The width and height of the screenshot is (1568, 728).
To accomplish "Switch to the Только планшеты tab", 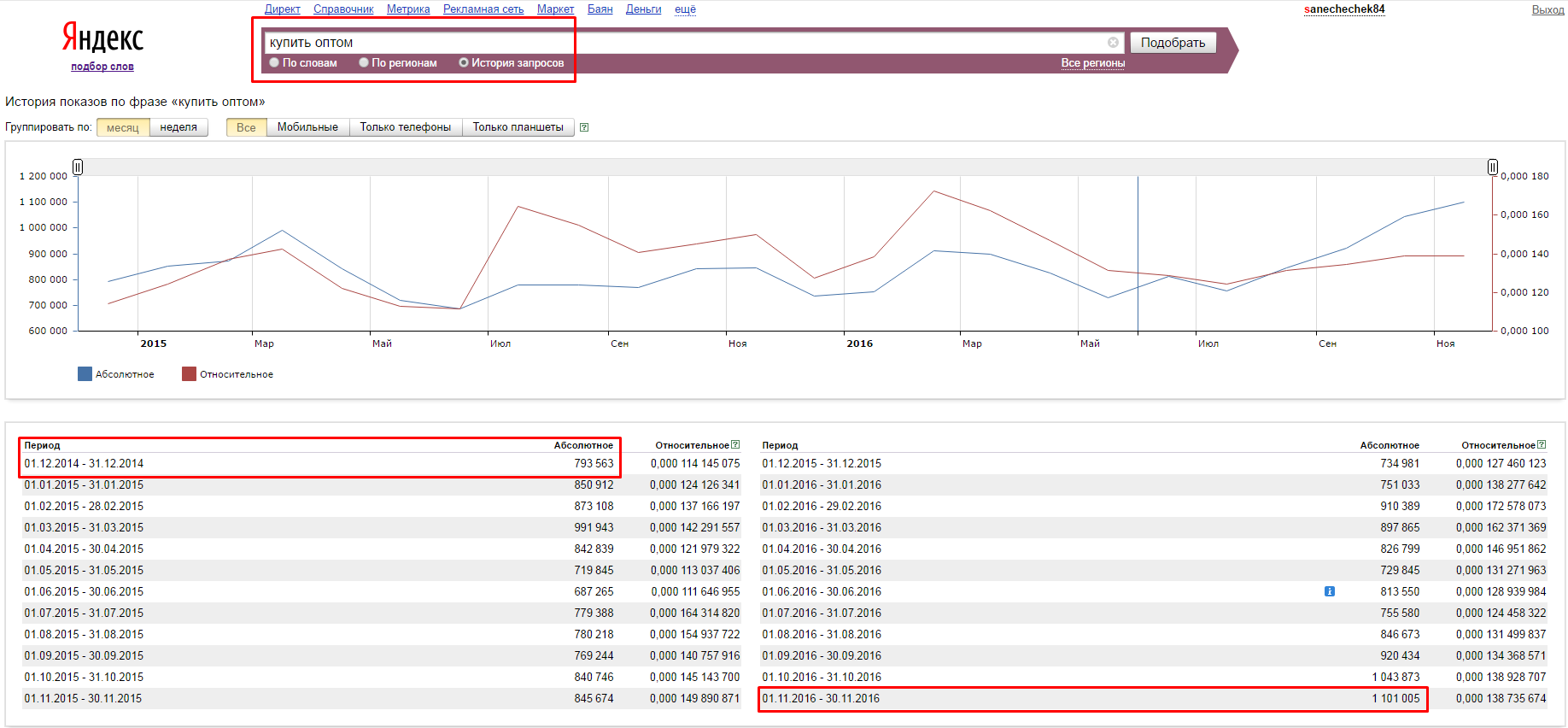I will point(518,127).
